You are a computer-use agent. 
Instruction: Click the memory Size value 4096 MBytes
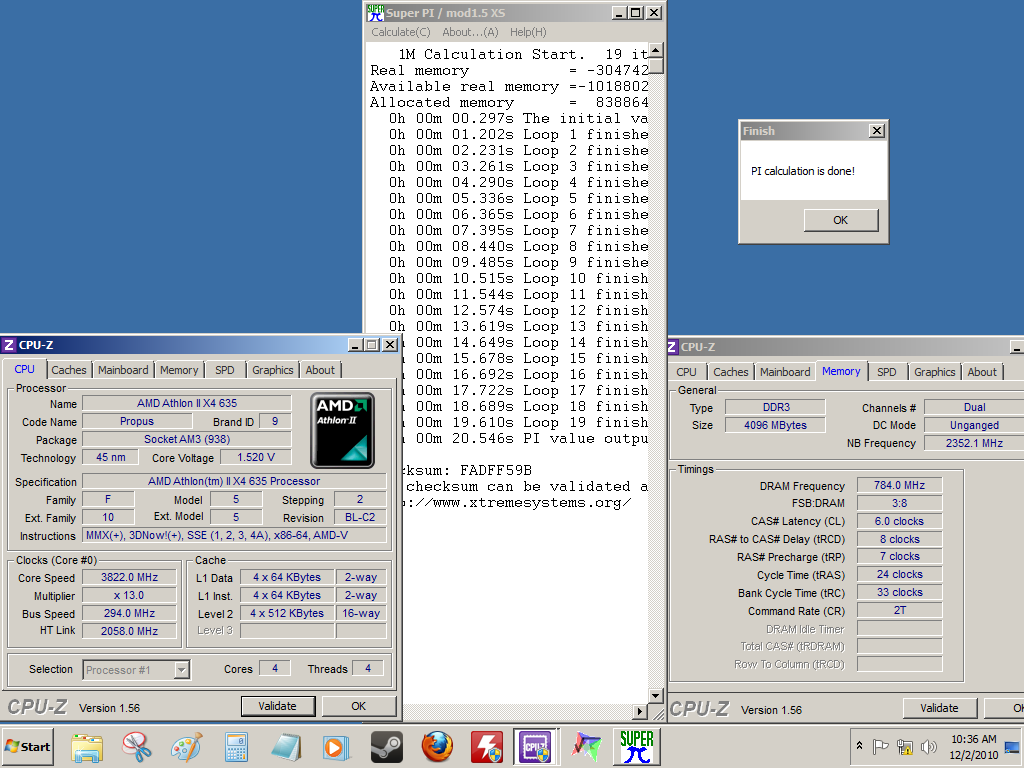click(x=775, y=425)
